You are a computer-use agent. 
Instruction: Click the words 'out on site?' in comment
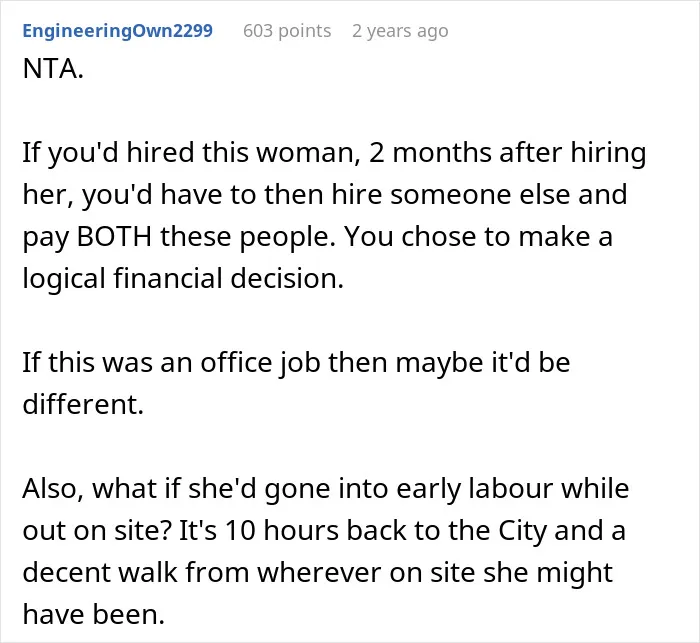97,530
